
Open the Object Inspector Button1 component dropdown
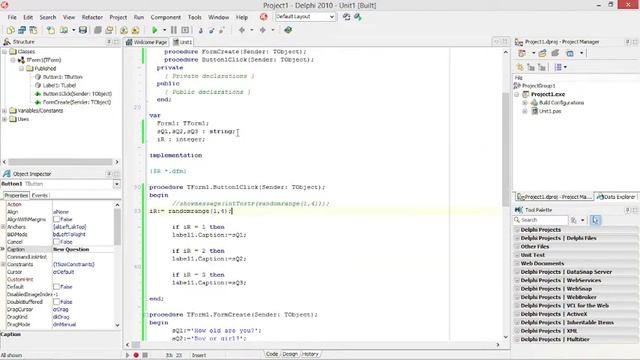[117, 184]
